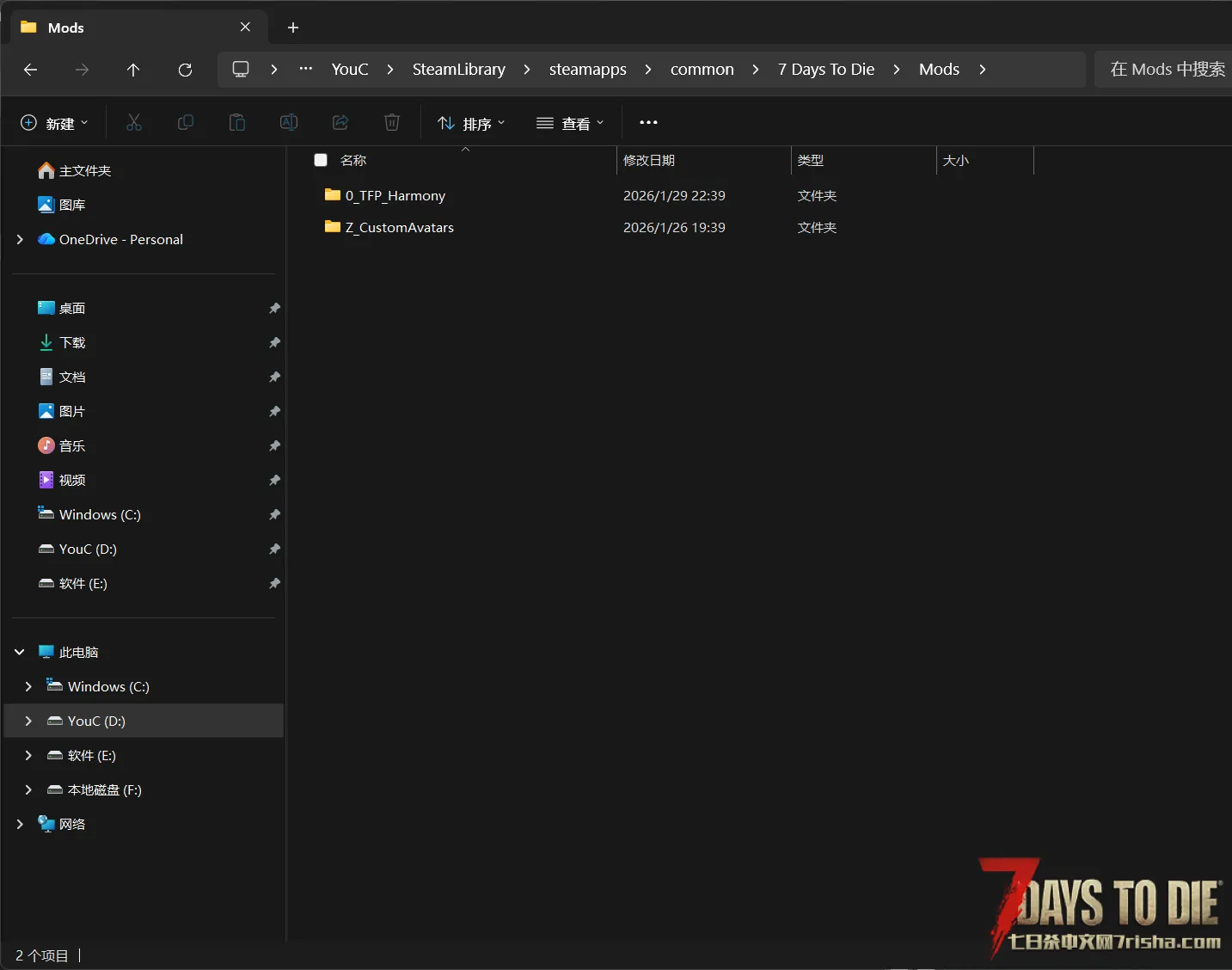Open the 查看 view dropdown
Viewport: 1232px width, 970px height.
point(570,123)
